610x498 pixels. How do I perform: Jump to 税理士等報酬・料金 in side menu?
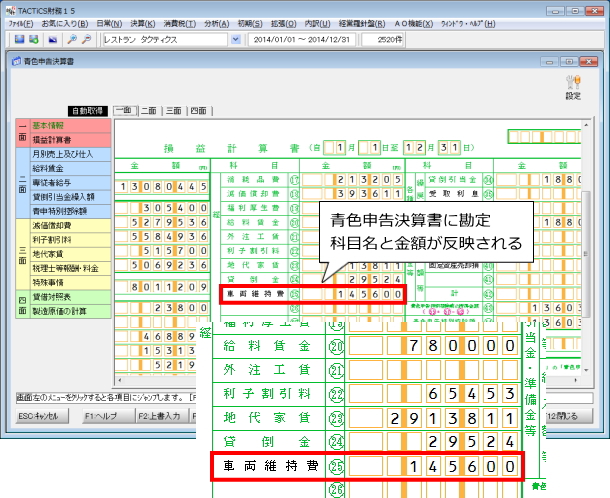tap(70, 268)
